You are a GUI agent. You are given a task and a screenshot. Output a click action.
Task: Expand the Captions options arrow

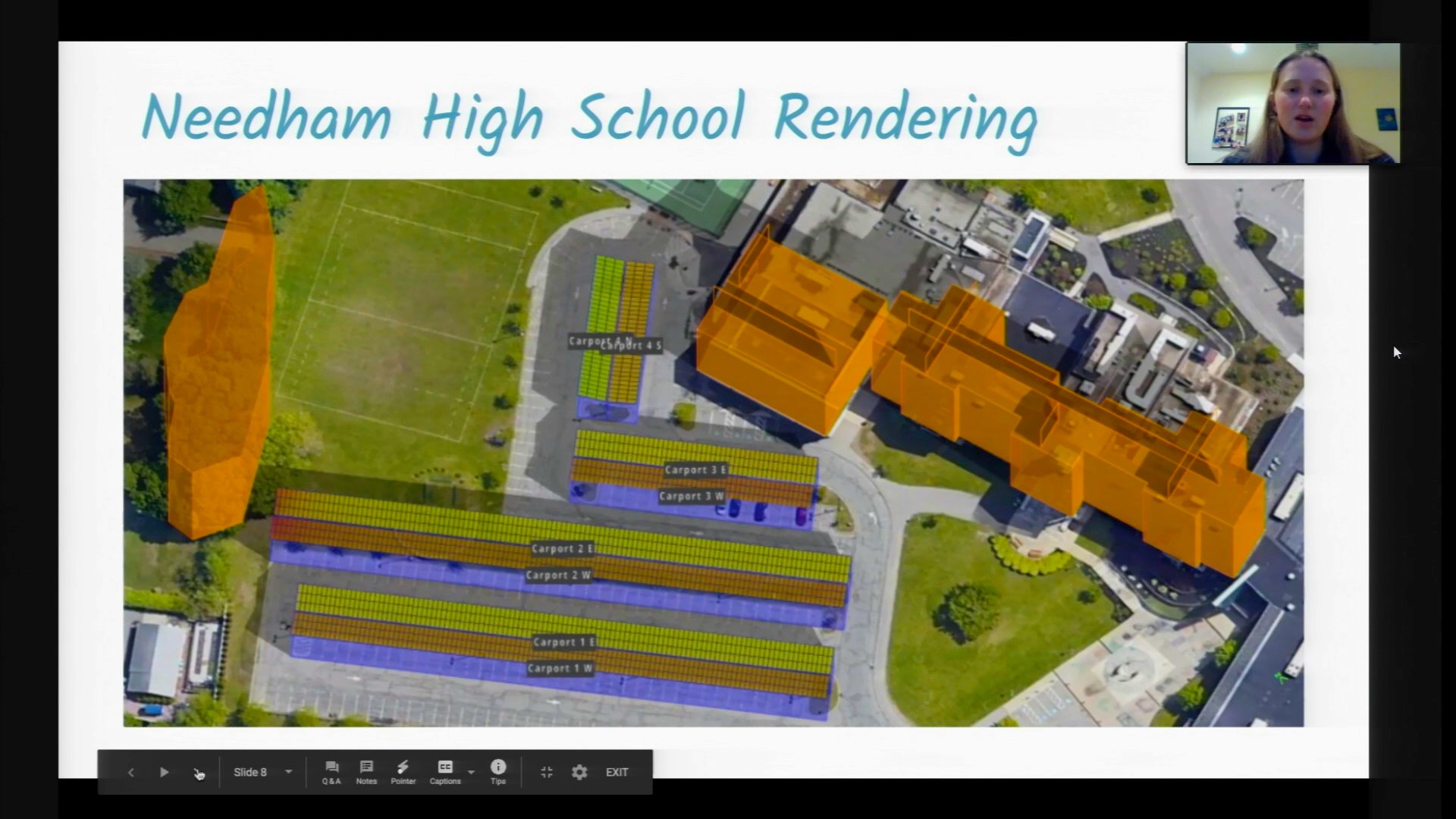(x=470, y=772)
